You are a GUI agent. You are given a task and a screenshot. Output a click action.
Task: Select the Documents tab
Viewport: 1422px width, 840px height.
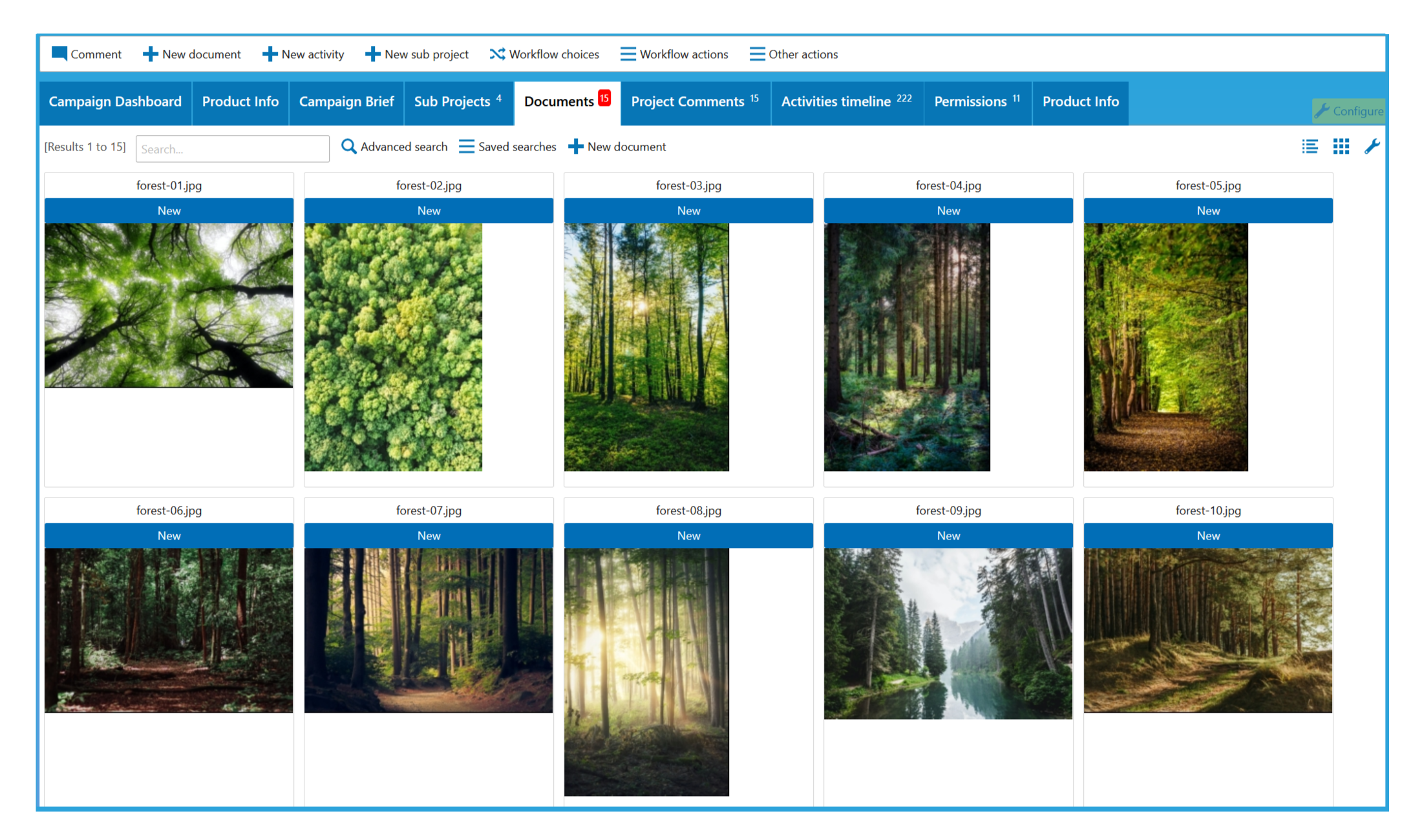[567, 102]
